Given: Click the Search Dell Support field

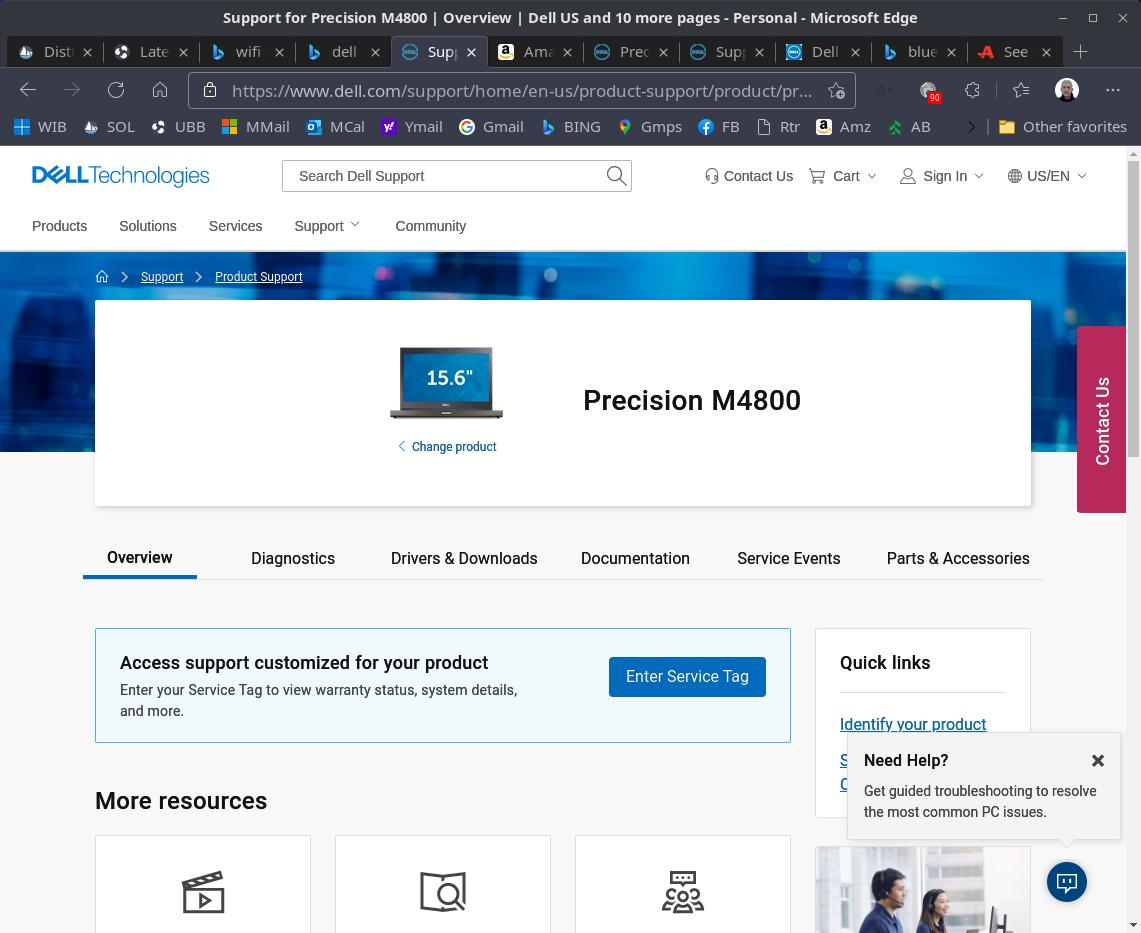Looking at the screenshot, I should coord(445,176).
